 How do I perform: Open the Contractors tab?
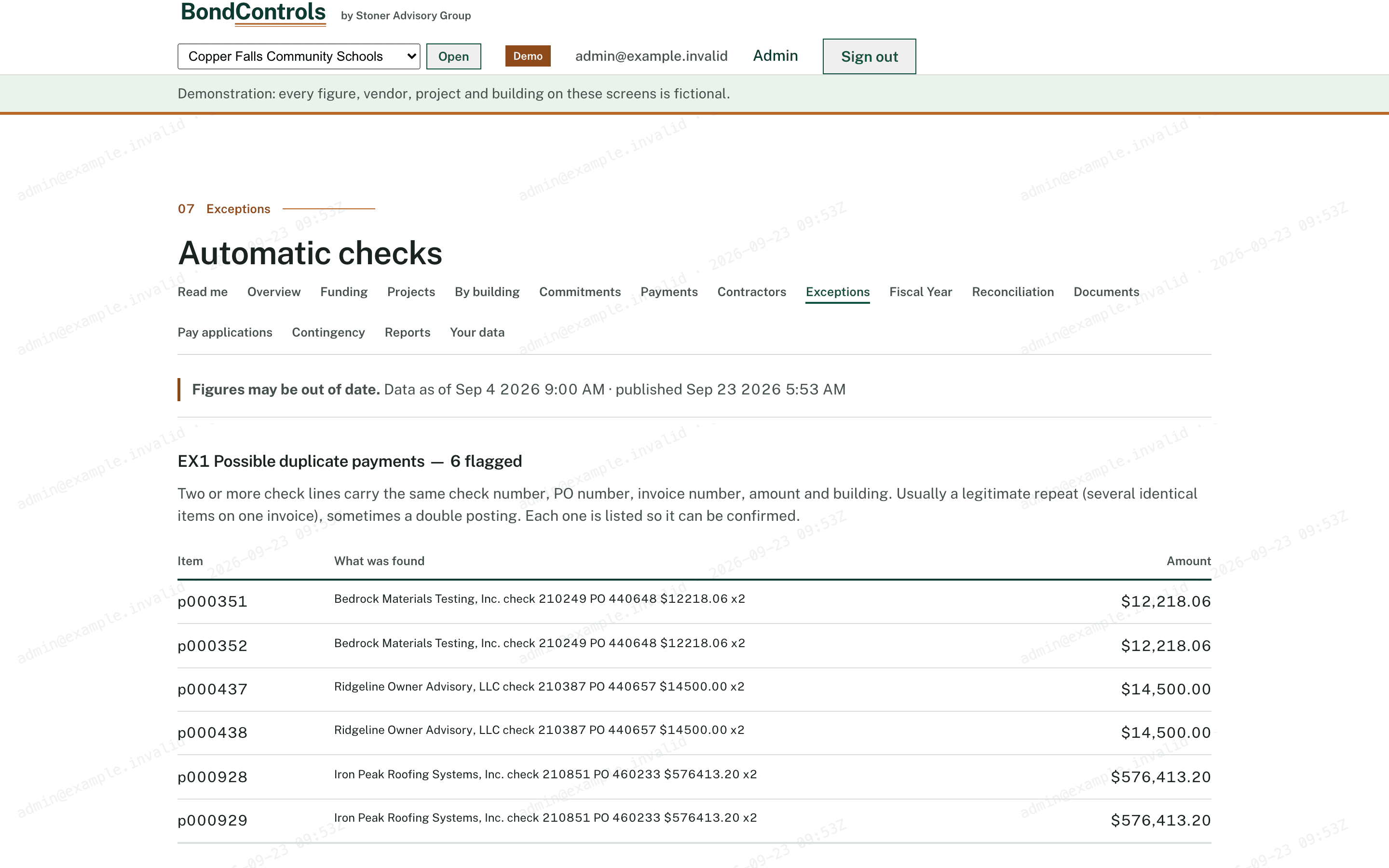click(751, 292)
